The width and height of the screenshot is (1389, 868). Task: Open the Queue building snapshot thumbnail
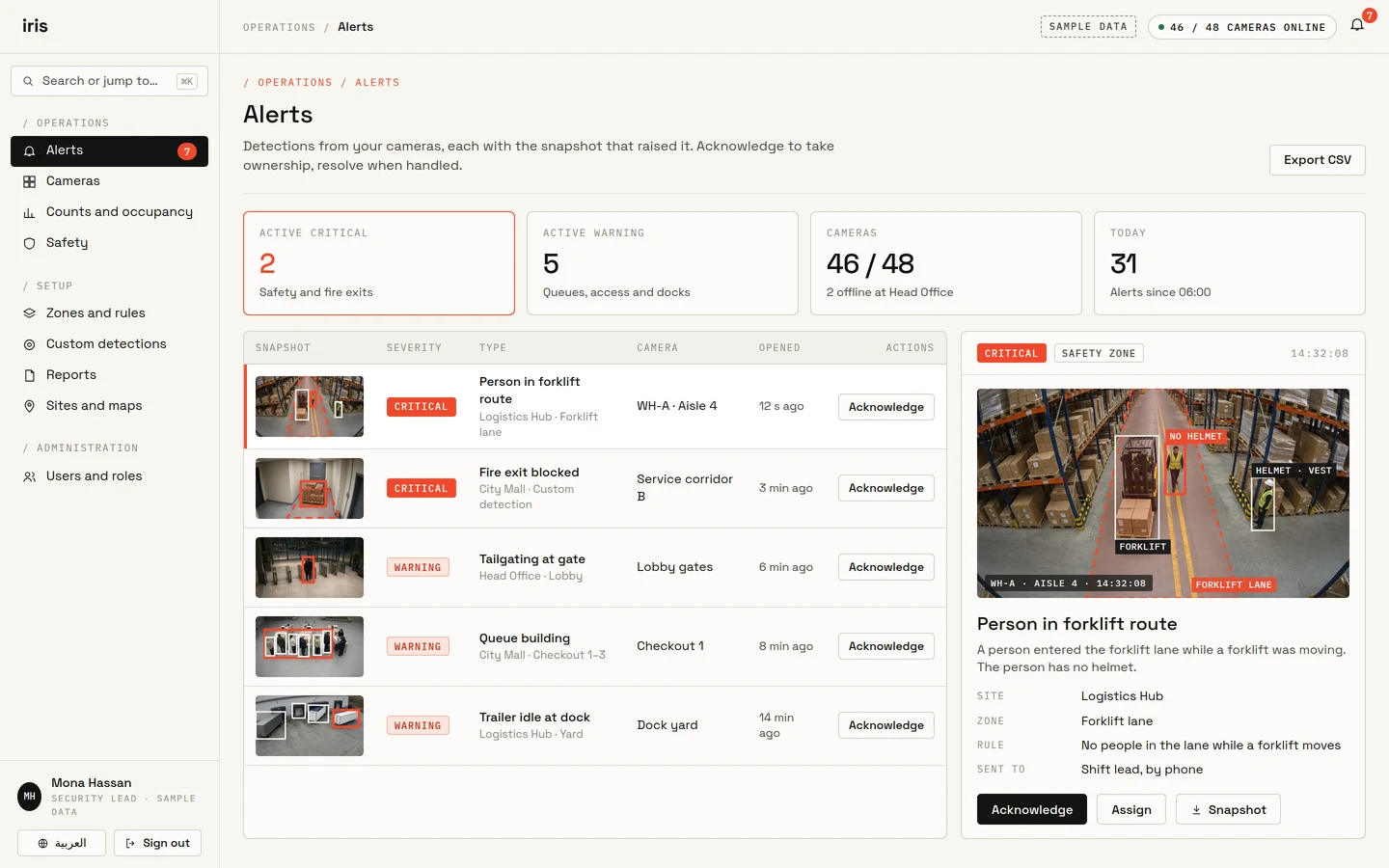click(x=310, y=646)
